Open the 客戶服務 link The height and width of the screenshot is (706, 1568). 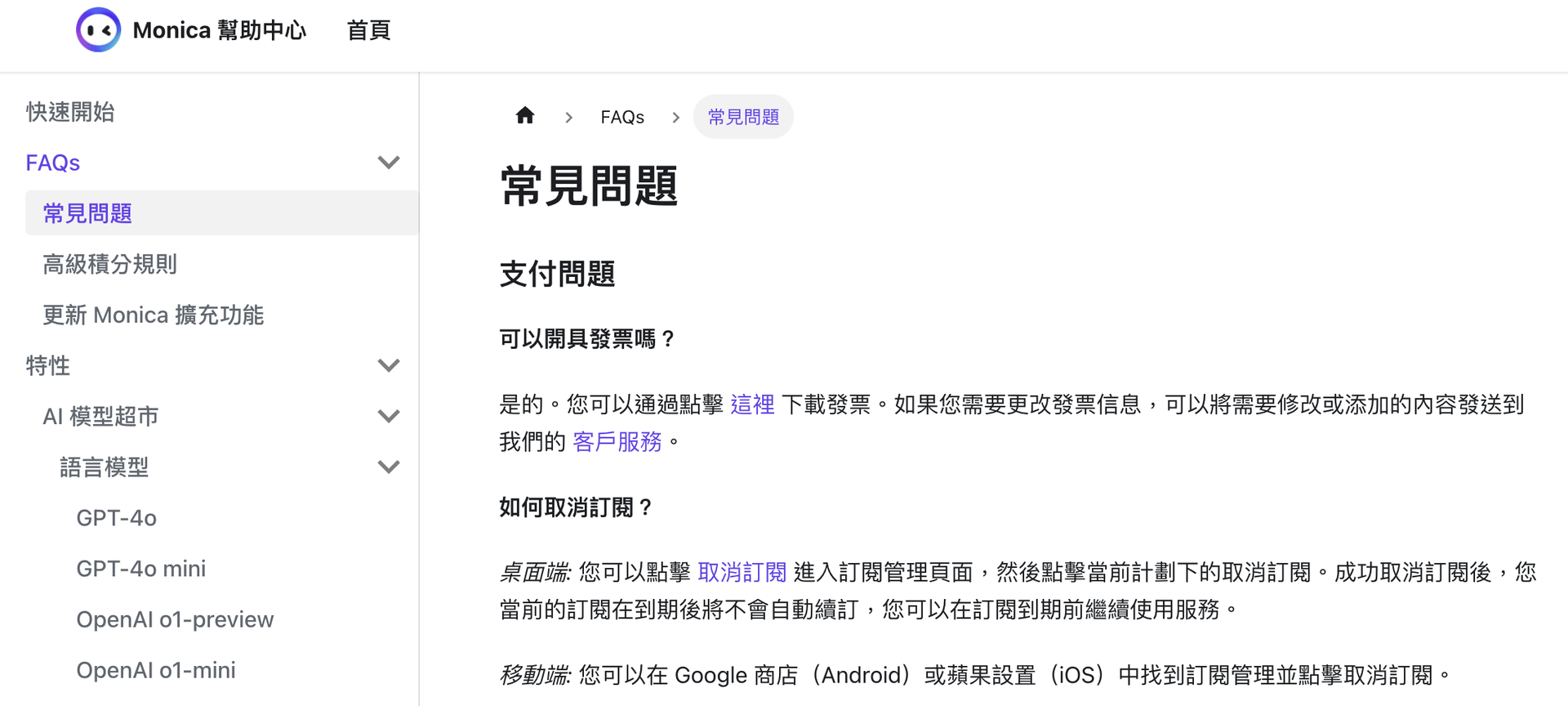(617, 442)
